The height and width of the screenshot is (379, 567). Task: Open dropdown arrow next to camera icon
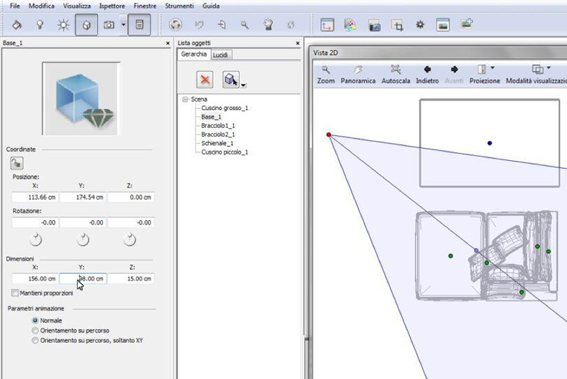[x=123, y=25]
